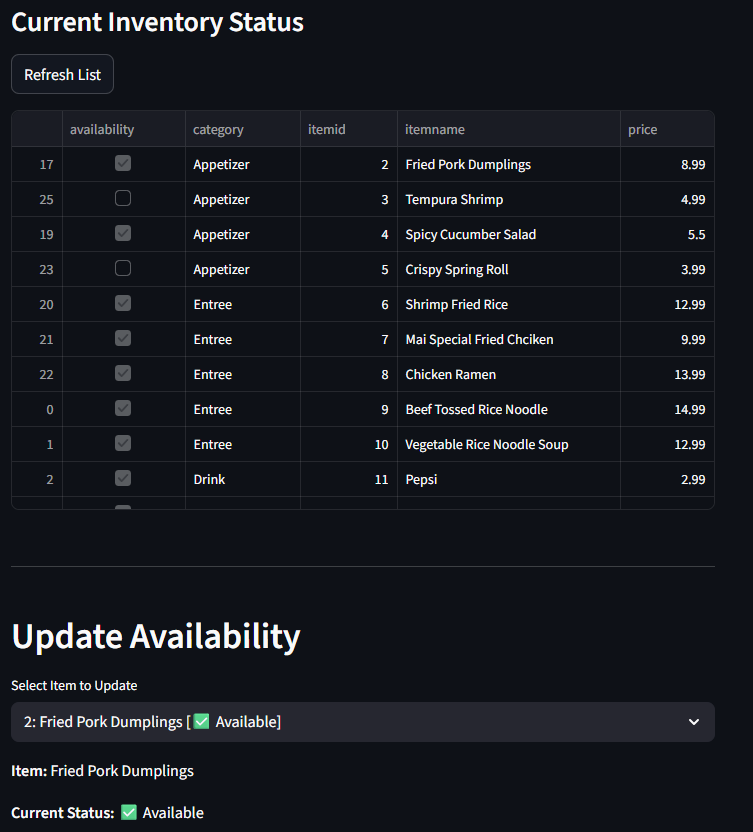
Task: Toggle availability checkbox for Fried Pork Dumplings
Action: 123,163
